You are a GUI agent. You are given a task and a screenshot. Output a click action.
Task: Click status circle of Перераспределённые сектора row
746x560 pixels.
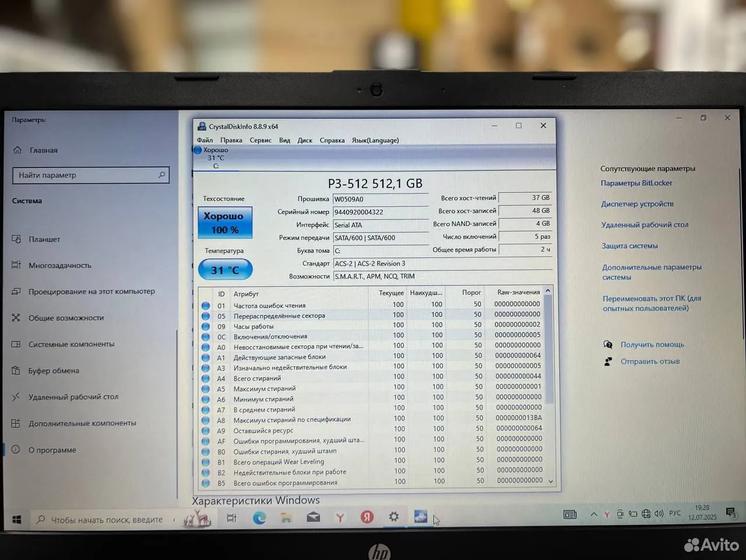click(x=206, y=316)
